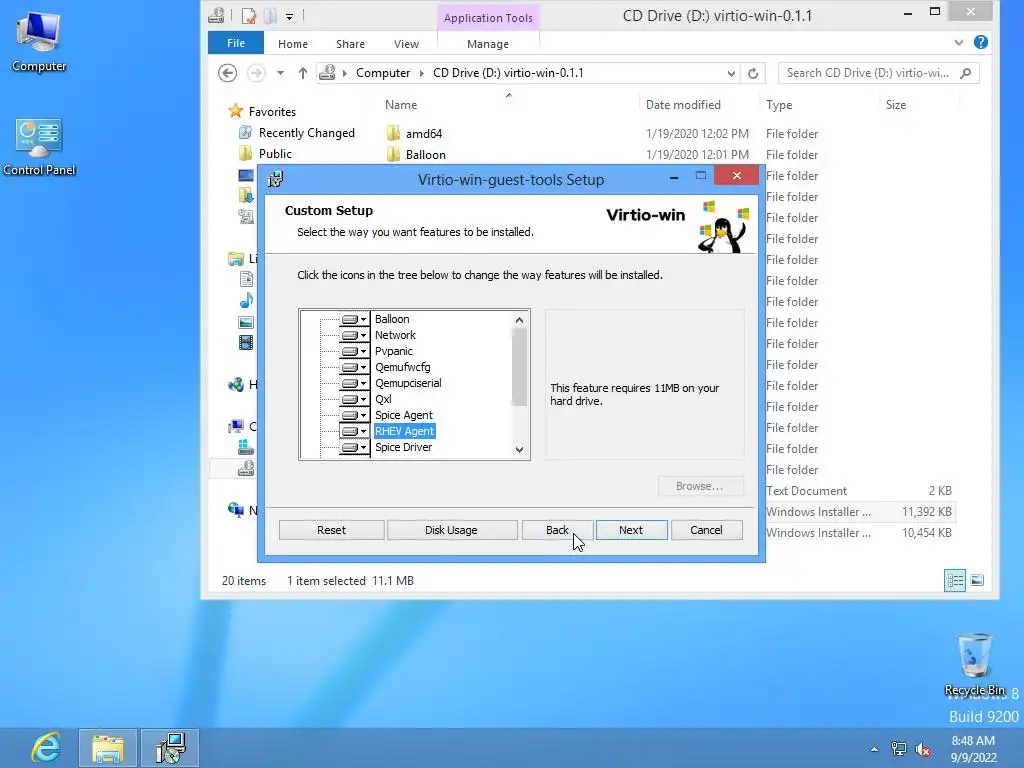
Task: Expand the ribbon with chevron arrow
Action: pyautogui.click(x=958, y=42)
